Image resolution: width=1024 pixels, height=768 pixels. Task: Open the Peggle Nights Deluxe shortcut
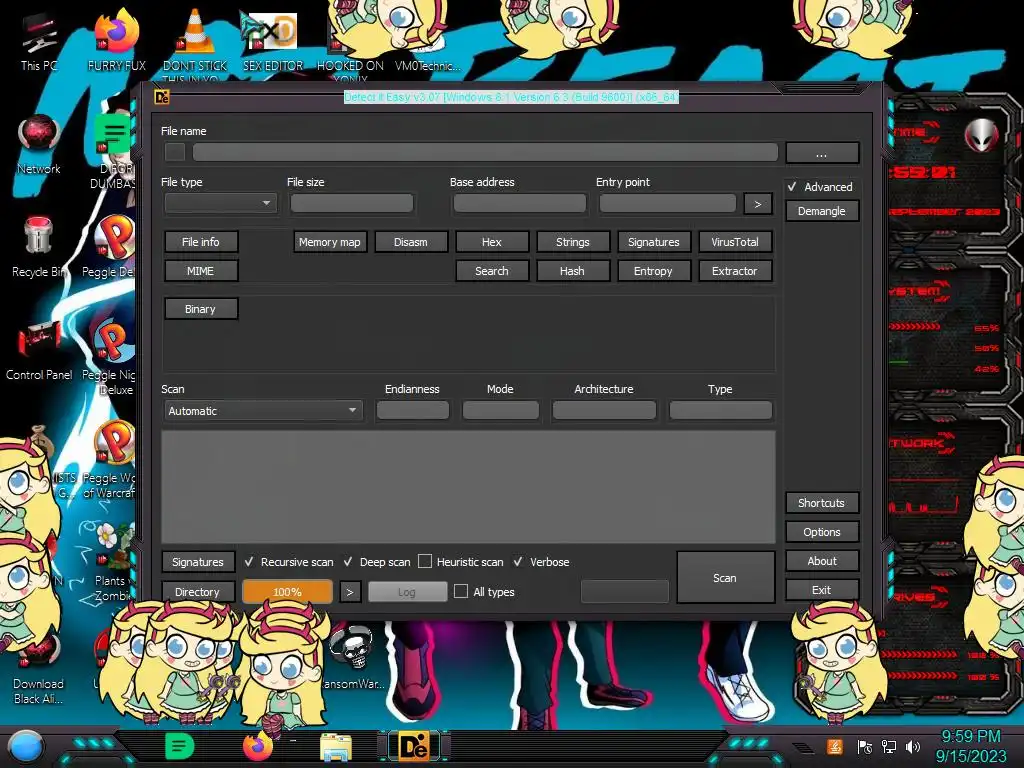(110, 358)
